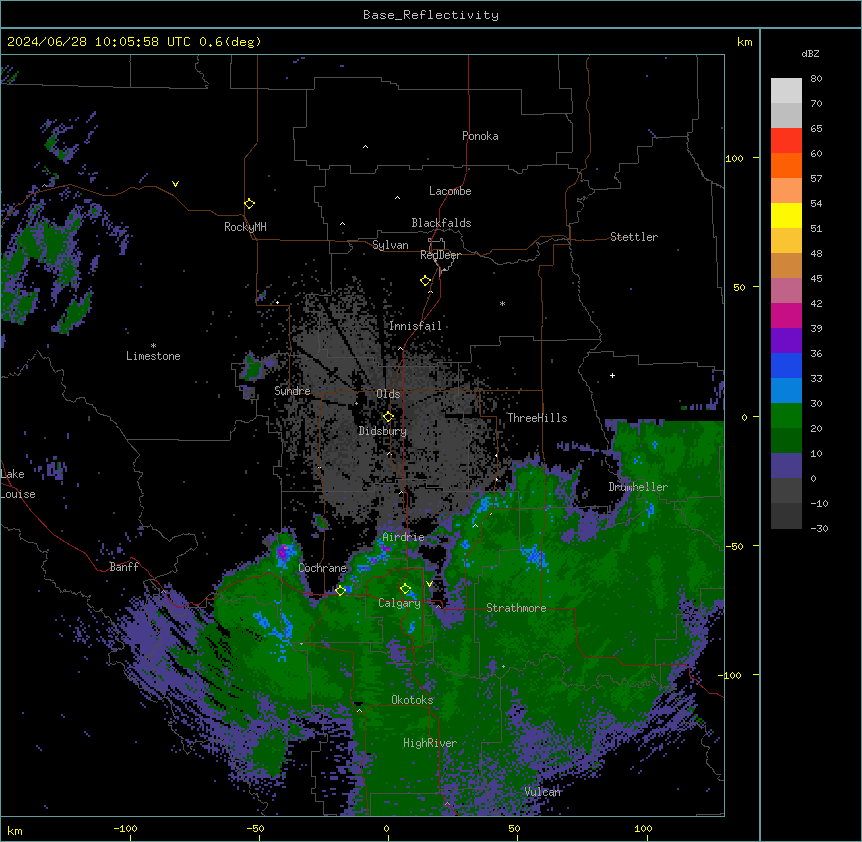862x842 pixels.
Task: Click the Didsbury label
Action: [x=382, y=431]
